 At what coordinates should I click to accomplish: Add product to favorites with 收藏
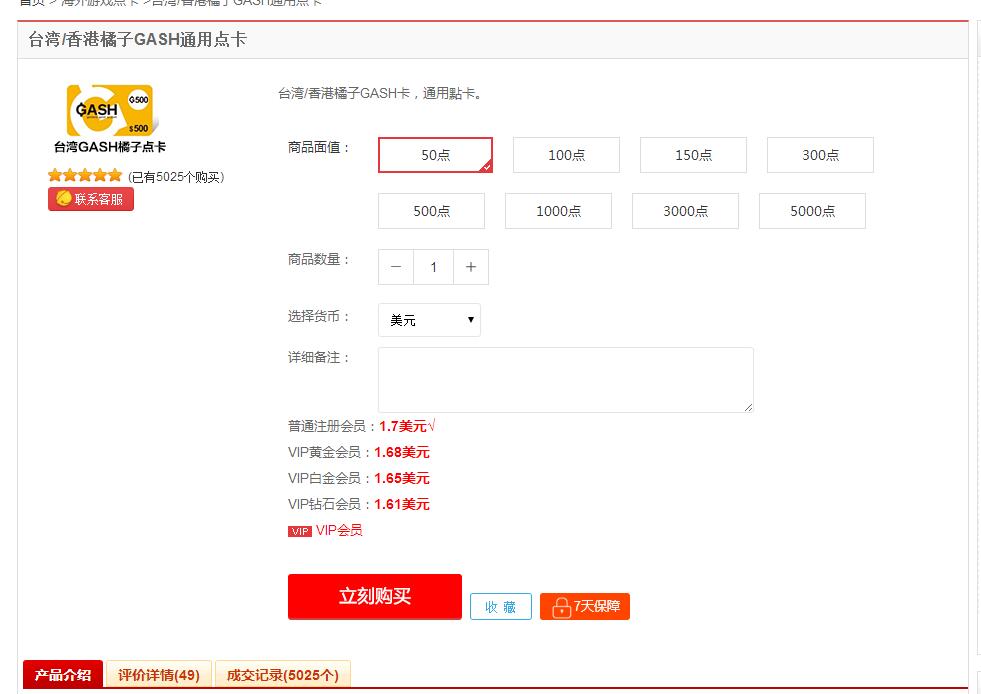pos(501,606)
